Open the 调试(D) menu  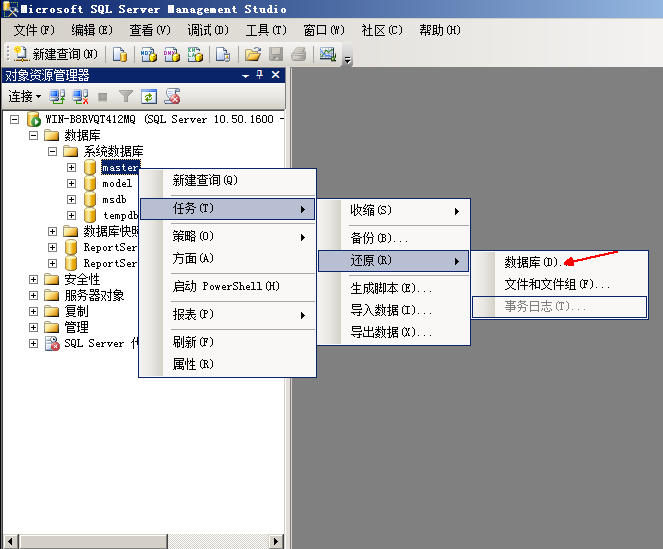(208, 30)
